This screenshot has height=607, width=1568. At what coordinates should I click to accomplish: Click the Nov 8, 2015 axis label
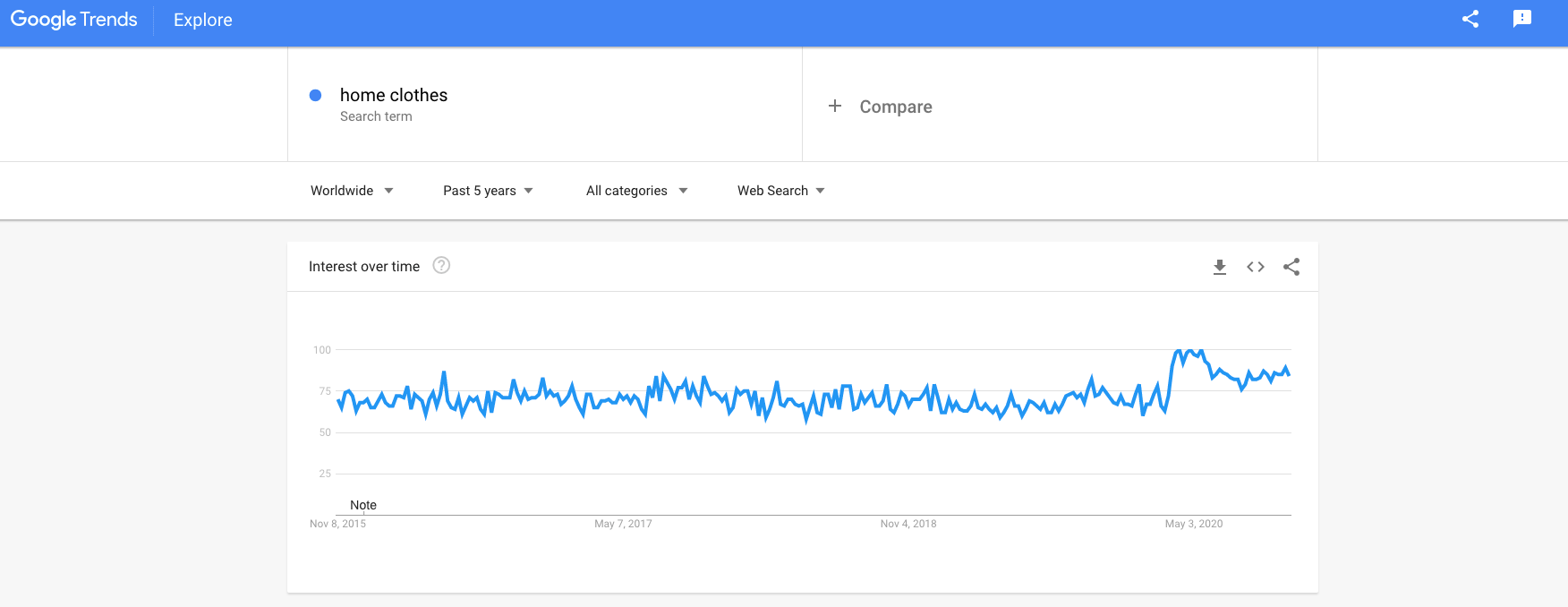point(337,524)
